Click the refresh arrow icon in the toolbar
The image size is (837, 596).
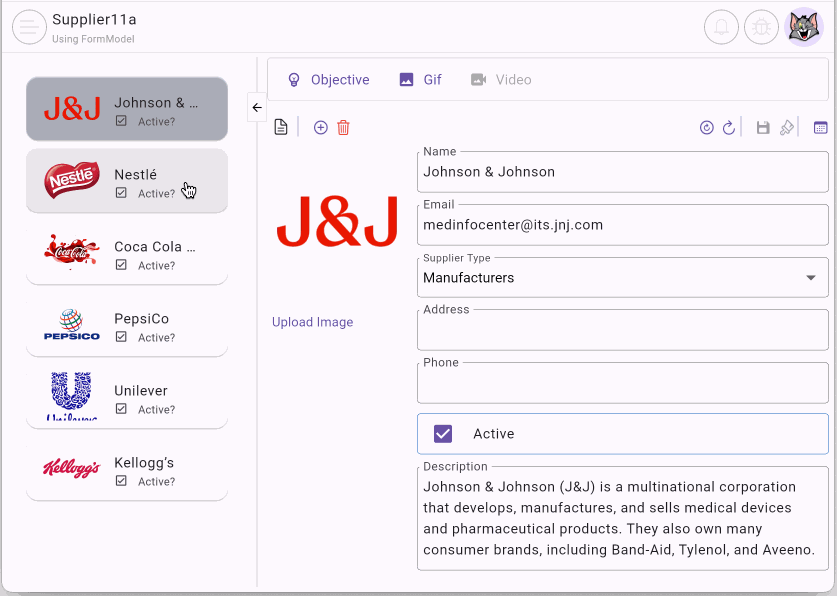click(729, 128)
